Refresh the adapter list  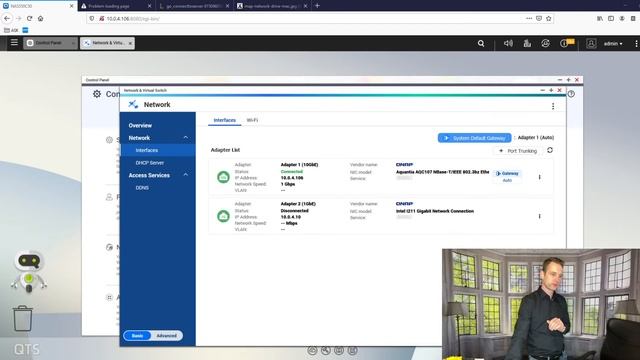pyautogui.click(x=550, y=150)
